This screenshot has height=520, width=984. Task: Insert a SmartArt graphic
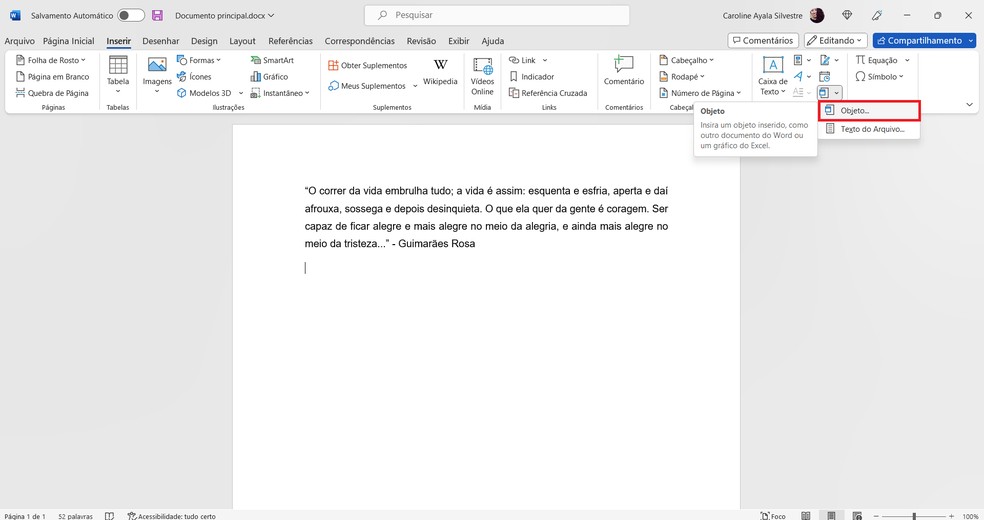[x=272, y=60]
